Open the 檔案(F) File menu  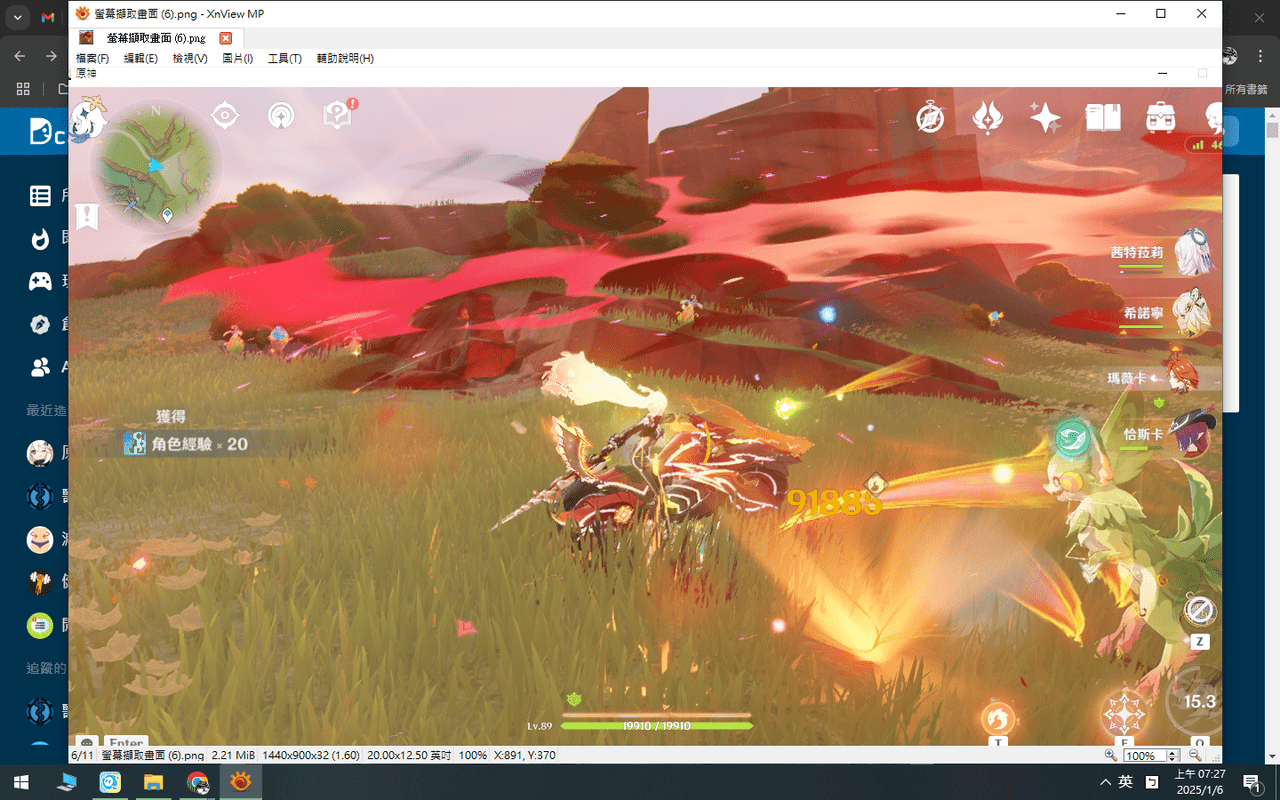[x=92, y=59]
